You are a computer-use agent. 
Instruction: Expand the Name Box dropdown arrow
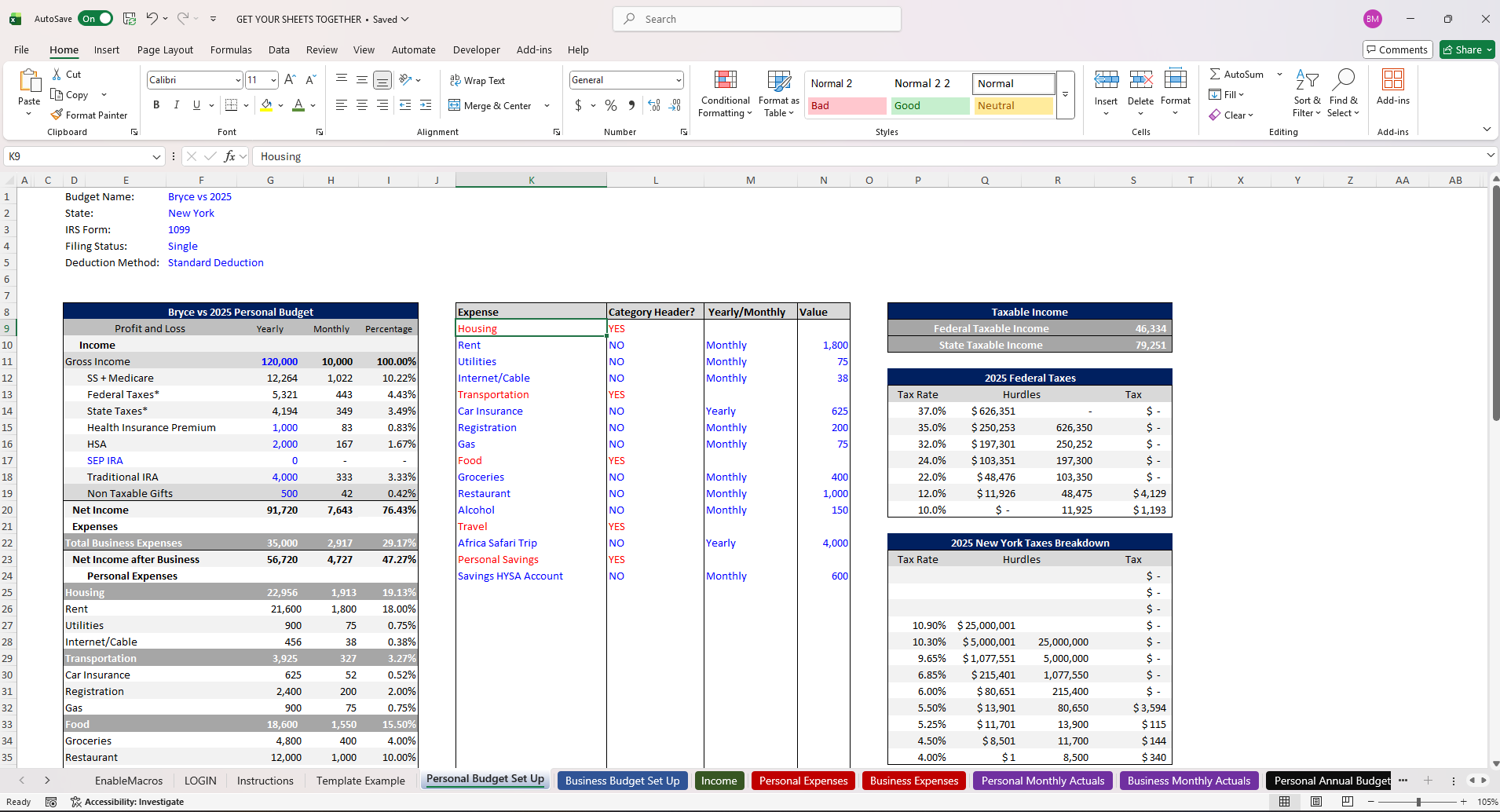tap(156, 156)
